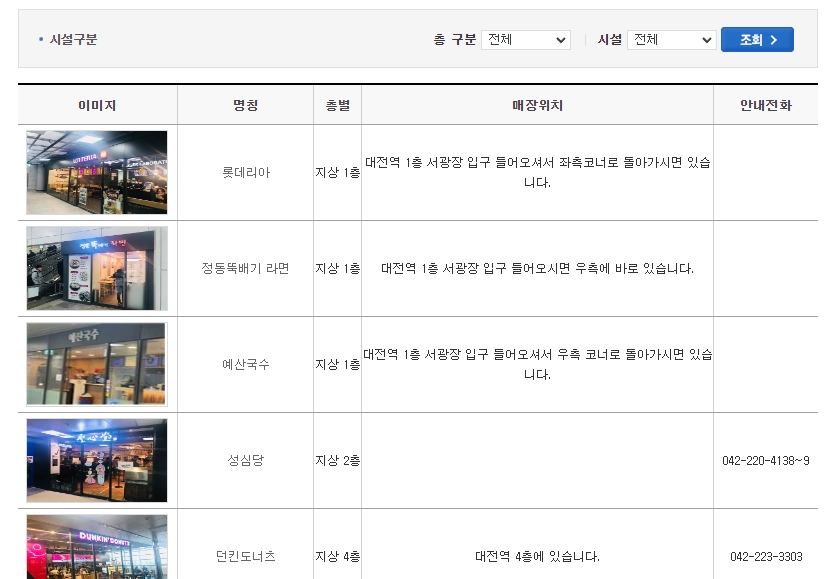Click phone number 042-220-4138~9 for 성심당
This screenshot has height=579, width=840.
coord(765,460)
